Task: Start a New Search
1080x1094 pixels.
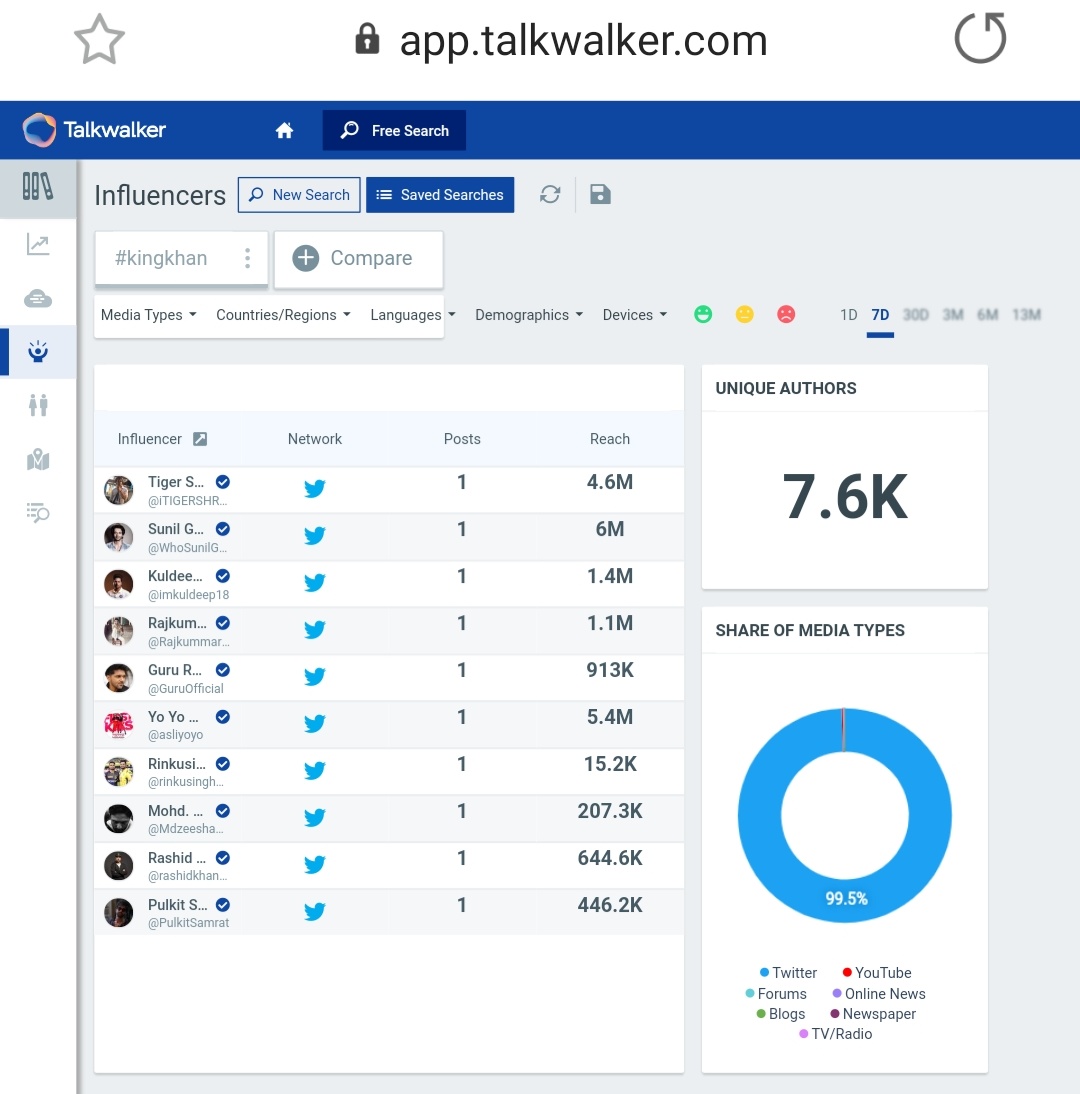Action: (x=299, y=195)
